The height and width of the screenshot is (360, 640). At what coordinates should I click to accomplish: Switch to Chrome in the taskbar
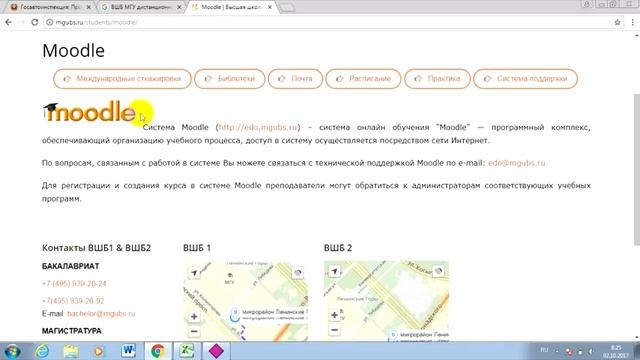[x=158, y=351]
